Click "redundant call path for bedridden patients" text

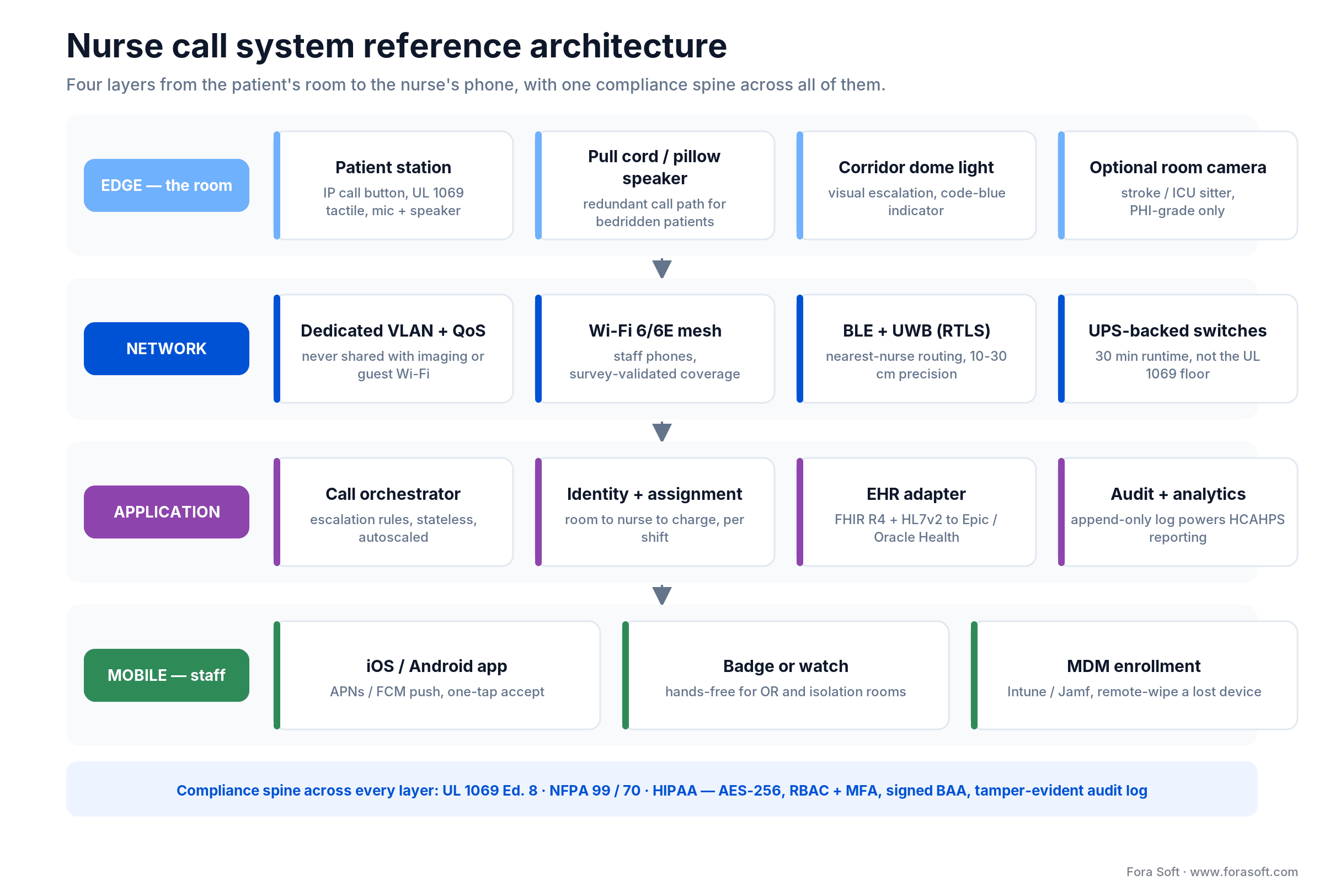655,212
